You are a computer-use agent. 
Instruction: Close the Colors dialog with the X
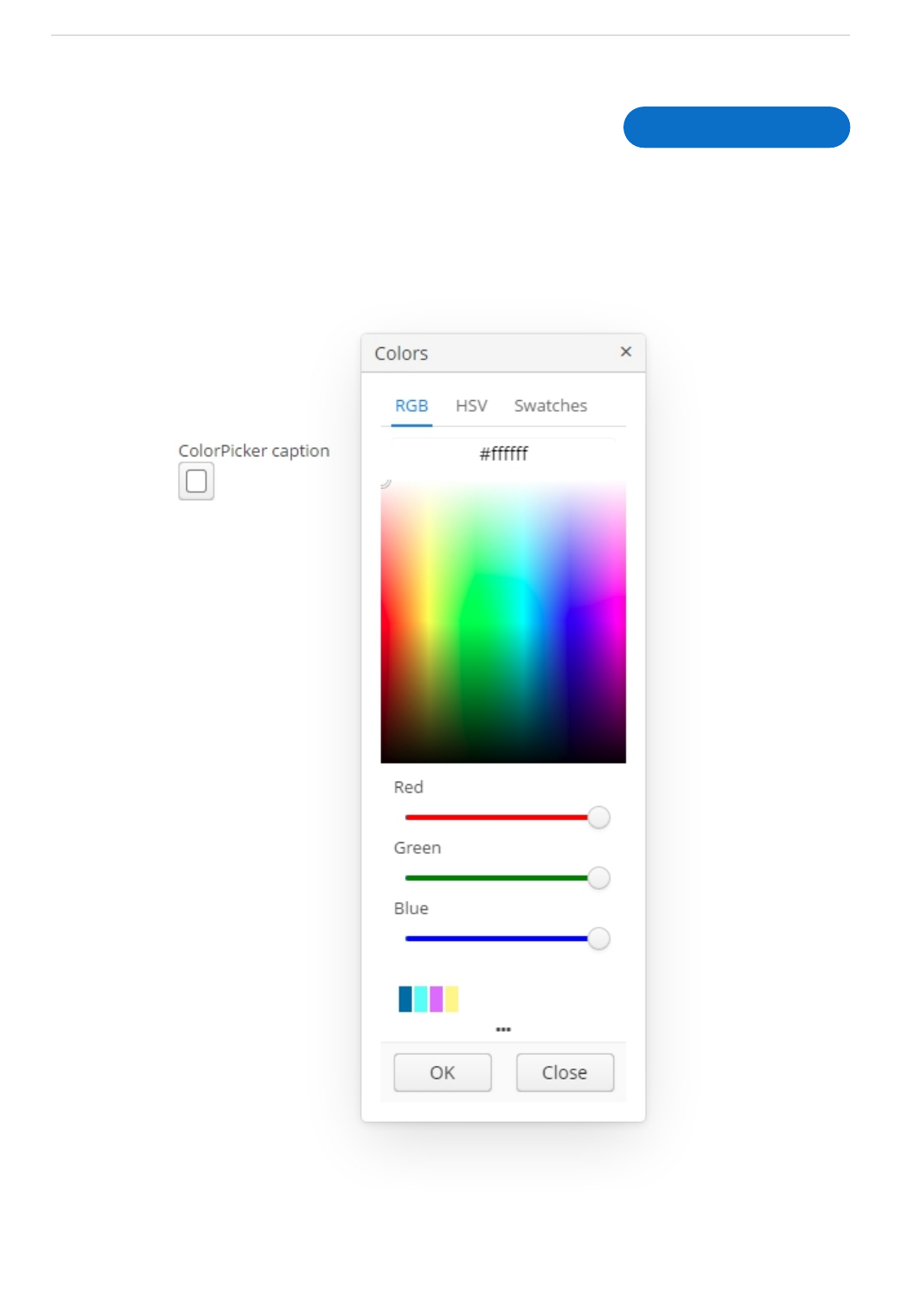[x=625, y=351]
